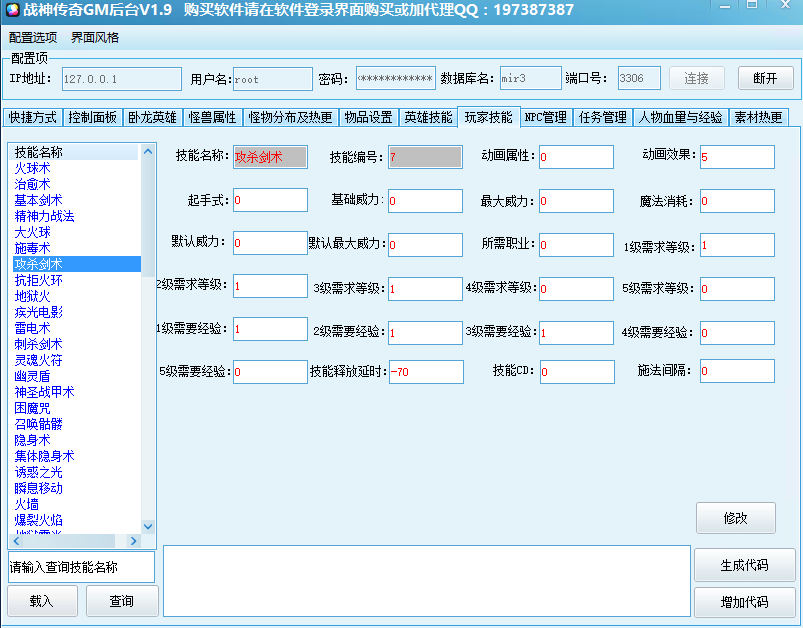This screenshot has width=803, height=628.
Task: Click the skill list scroll-right arrow
Action: coord(134,540)
